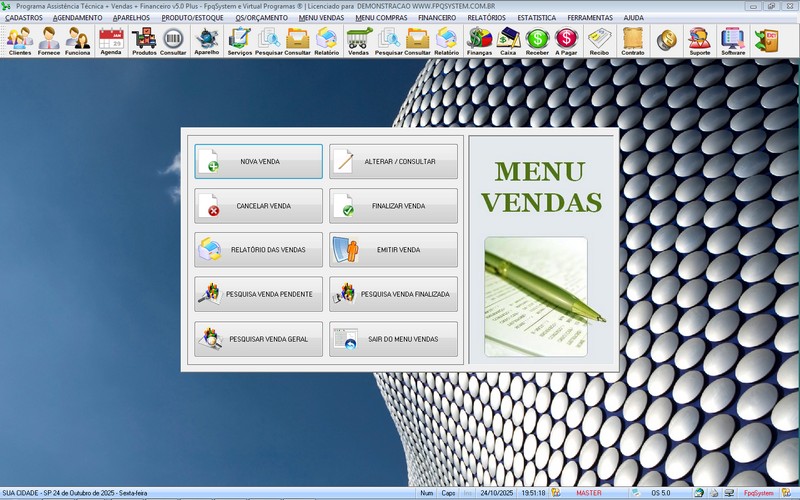Open the Receber green dollar icon
This screenshot has width=800, height=500.
537,41
